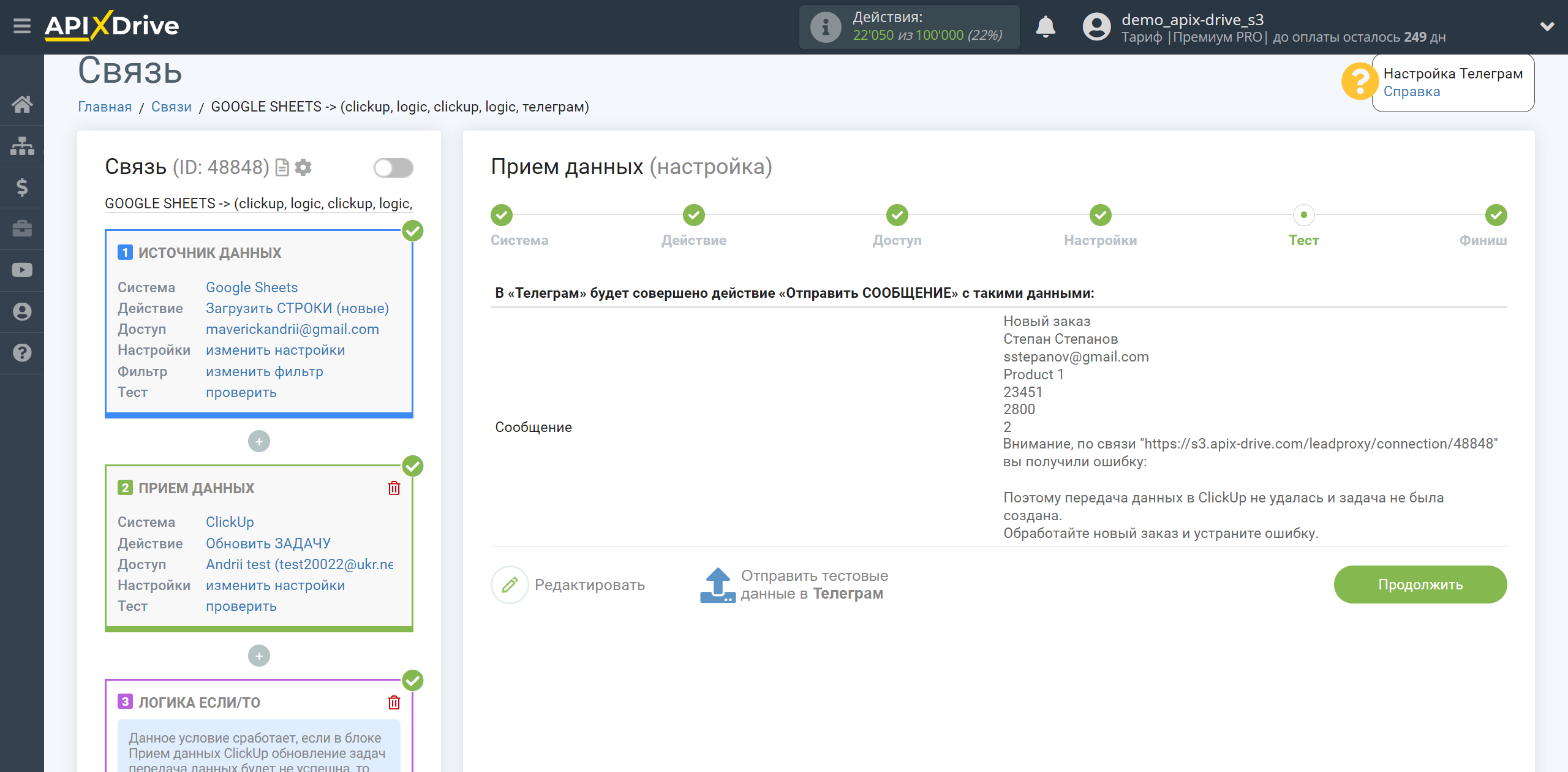Click the ApiX-Drive logo

pos(111,26)
